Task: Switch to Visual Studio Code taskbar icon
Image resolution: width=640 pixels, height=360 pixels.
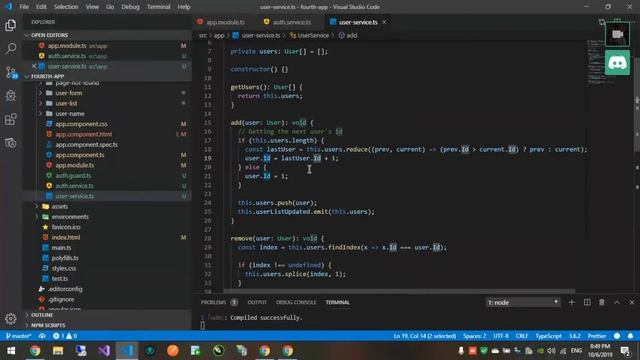Action: pos(127,351)
